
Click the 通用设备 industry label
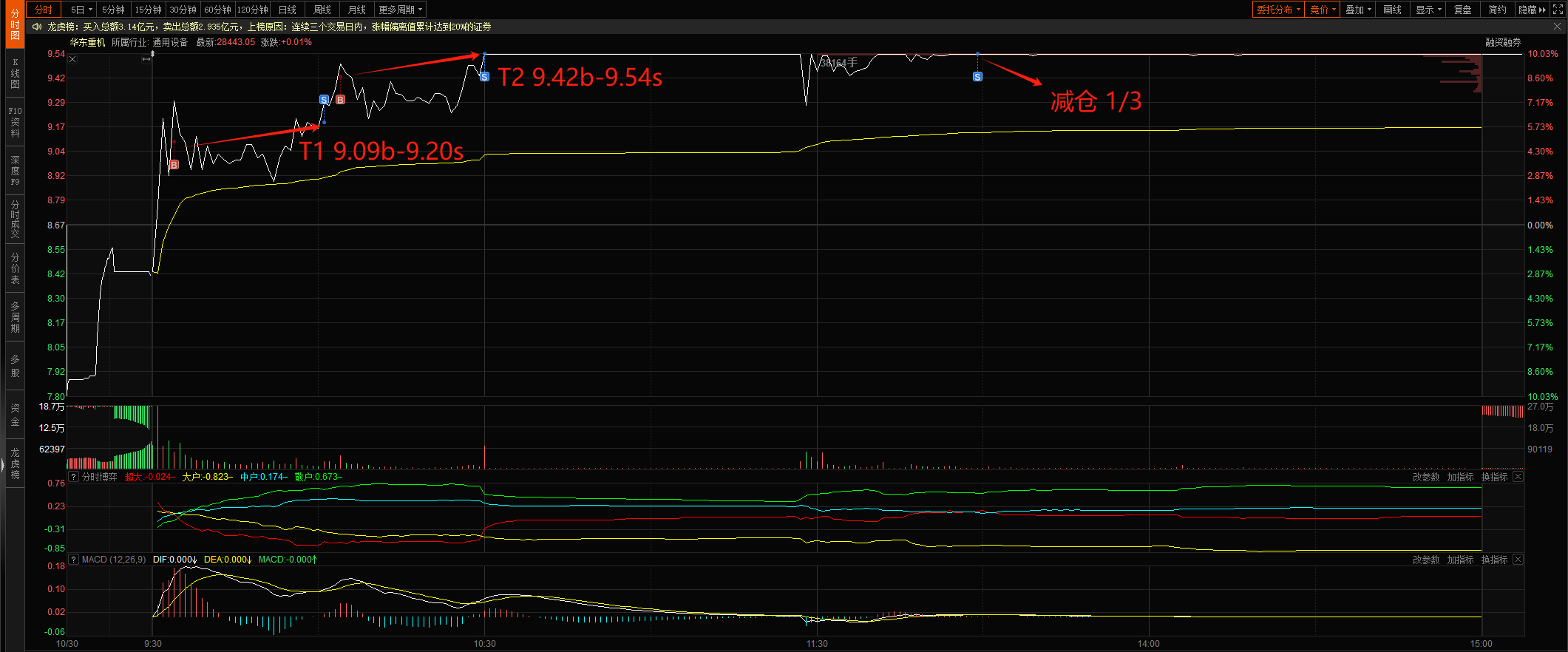click(x=170, y=42)
